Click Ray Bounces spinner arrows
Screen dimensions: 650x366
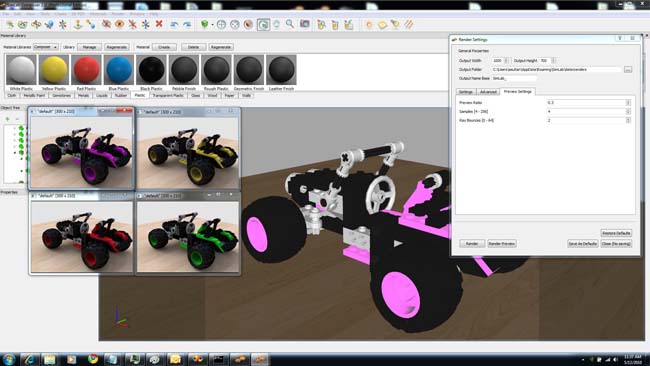tap(628, 120)
